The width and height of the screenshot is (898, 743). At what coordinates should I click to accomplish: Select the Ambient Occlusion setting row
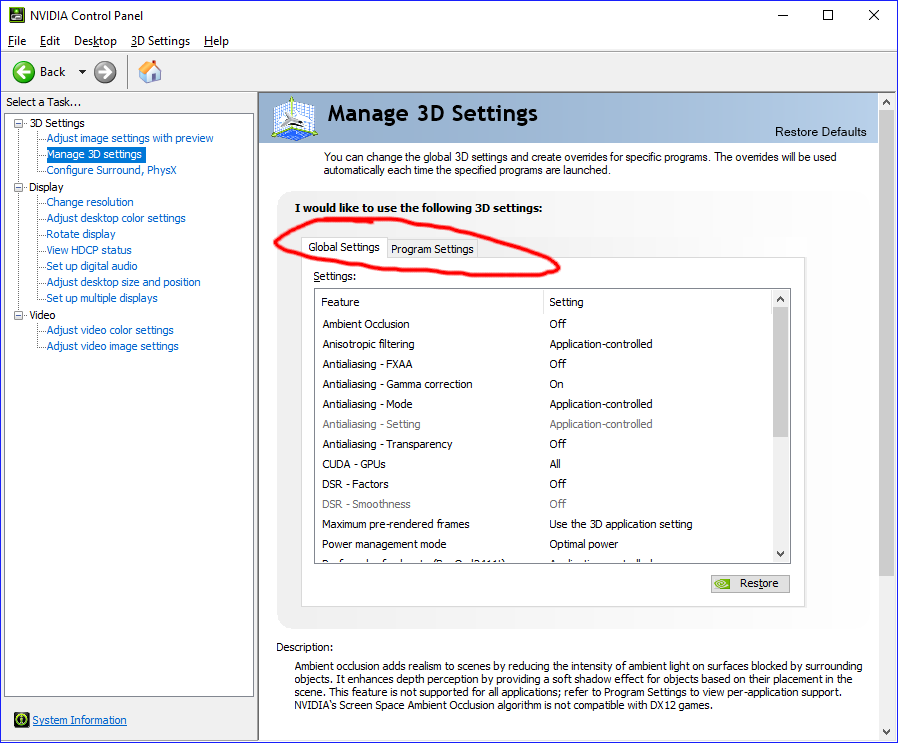366,324
